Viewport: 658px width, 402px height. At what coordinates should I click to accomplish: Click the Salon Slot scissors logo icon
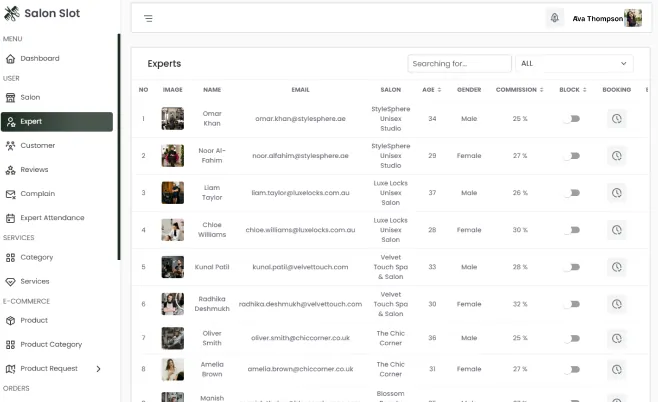12,13
